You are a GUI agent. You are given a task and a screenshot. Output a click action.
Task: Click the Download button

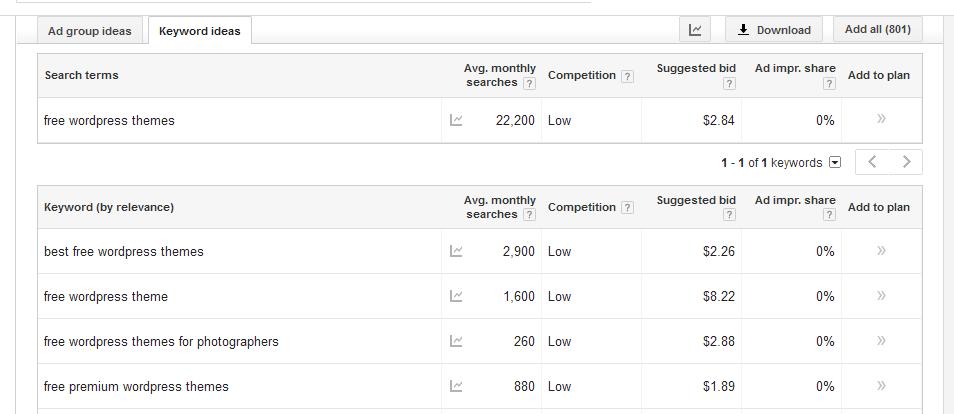774,29
